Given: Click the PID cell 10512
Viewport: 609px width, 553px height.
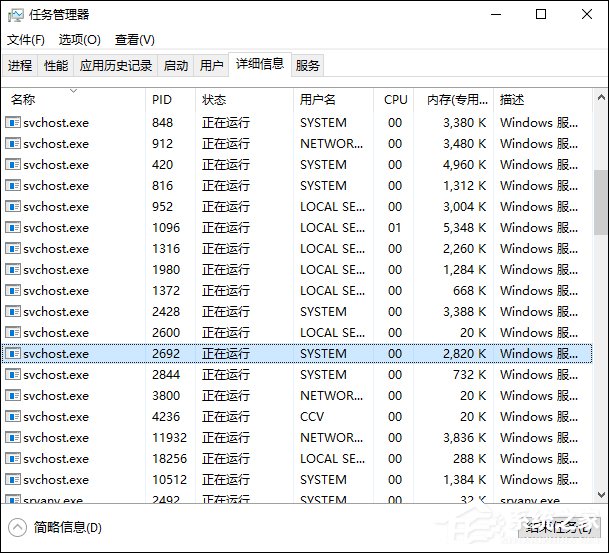Looking at the screenshot, I should pyautogui.click(x=169, y=479).
